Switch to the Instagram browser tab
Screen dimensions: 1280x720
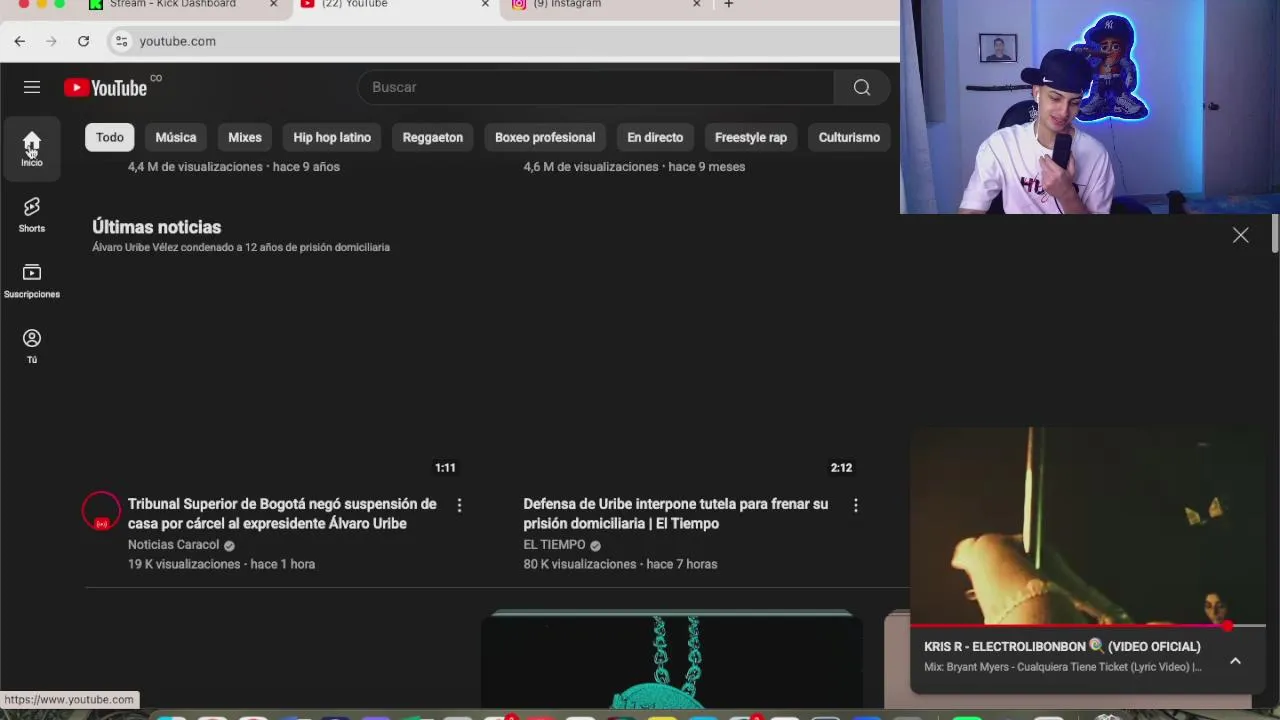tap(567, 4)
